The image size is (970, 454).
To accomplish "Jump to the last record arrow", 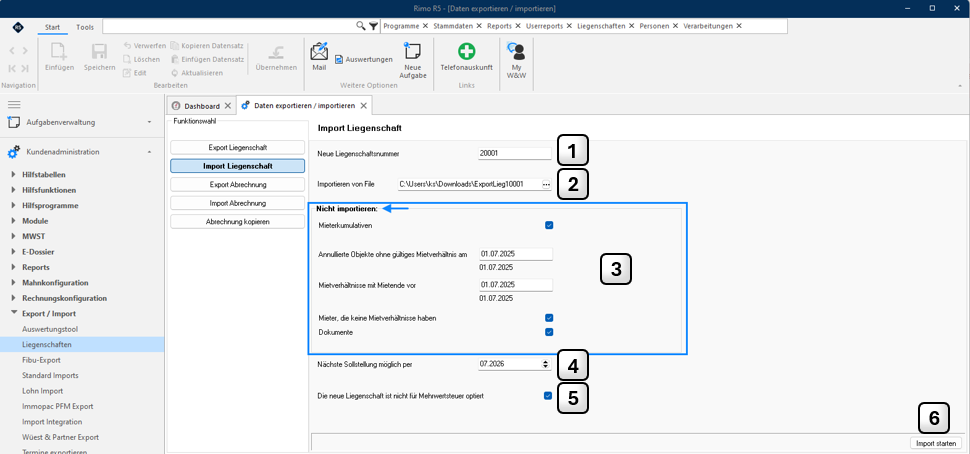I will (25, 68).
